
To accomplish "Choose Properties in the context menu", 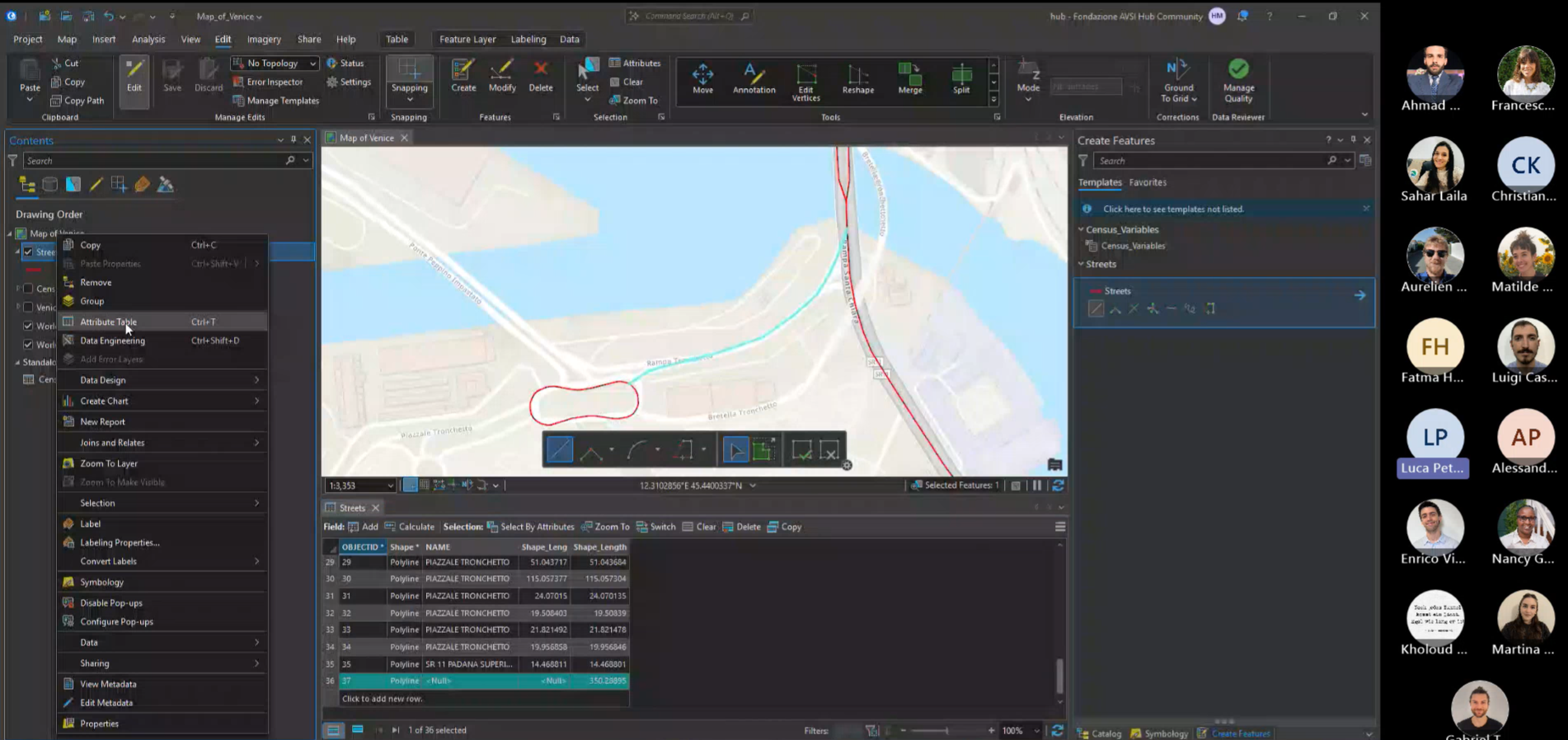I will [162, 724].
